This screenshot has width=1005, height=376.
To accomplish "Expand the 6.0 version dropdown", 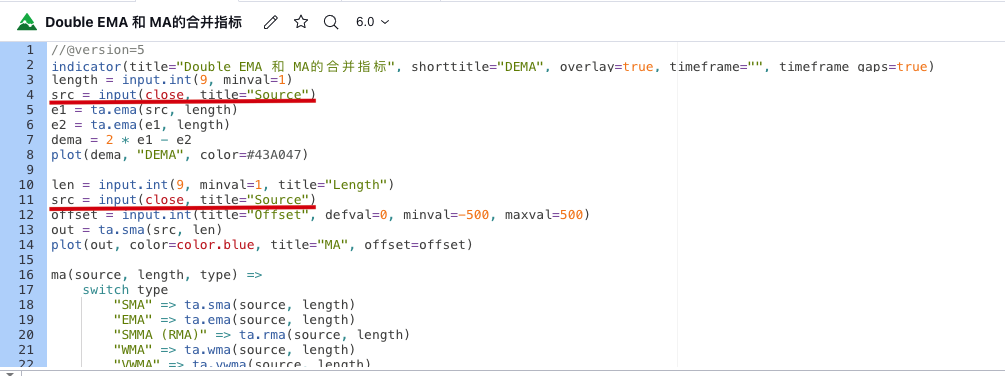I will [x=372, y=22].
